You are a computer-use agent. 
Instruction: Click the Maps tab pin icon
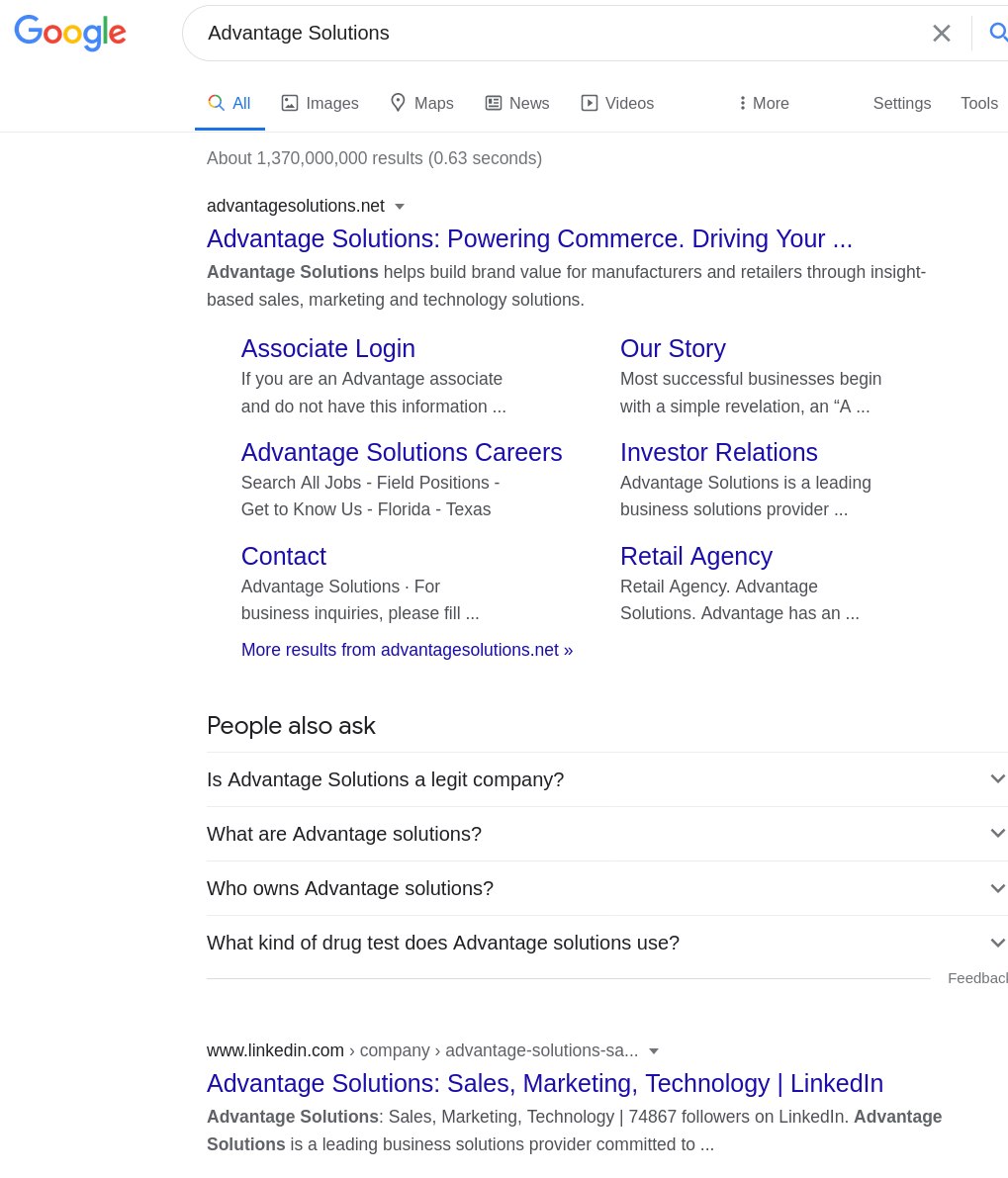tap(398, 102)
